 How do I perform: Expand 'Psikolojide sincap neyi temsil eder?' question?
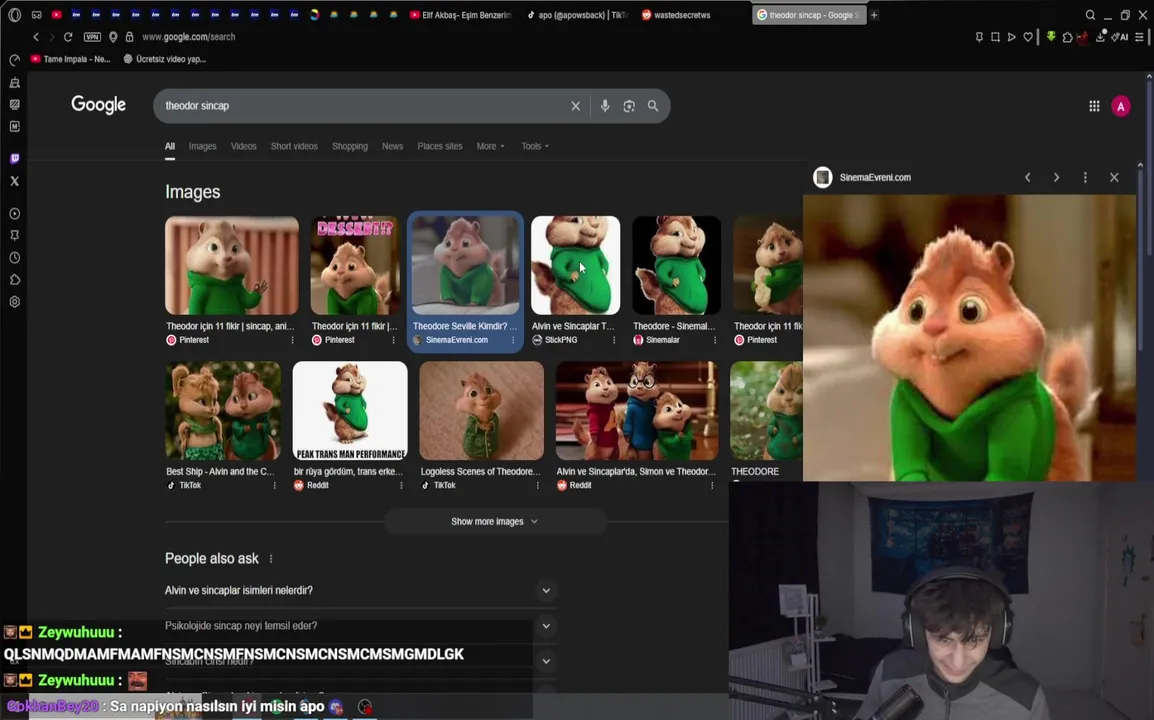pos(361,626)
